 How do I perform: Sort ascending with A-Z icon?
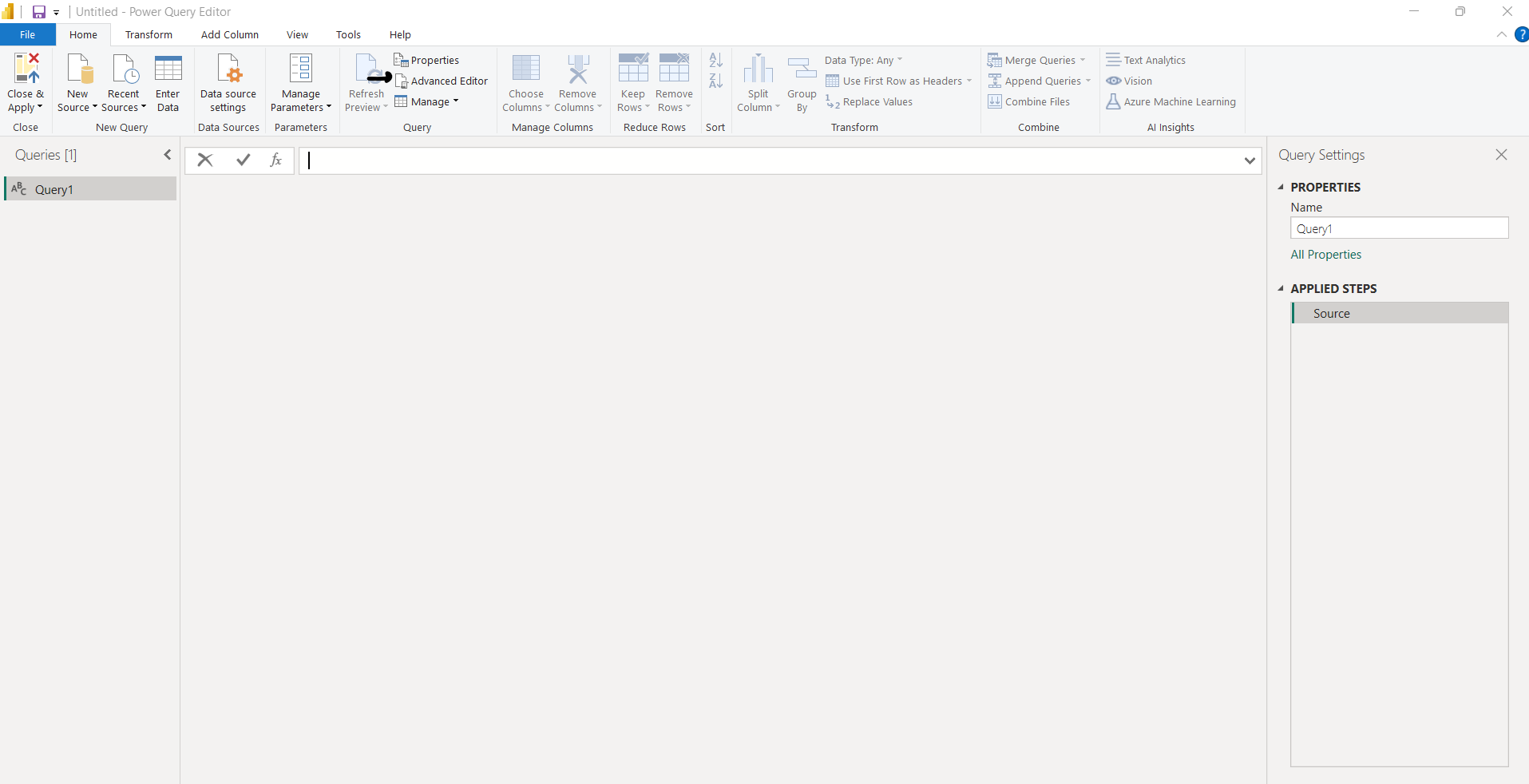716,60
